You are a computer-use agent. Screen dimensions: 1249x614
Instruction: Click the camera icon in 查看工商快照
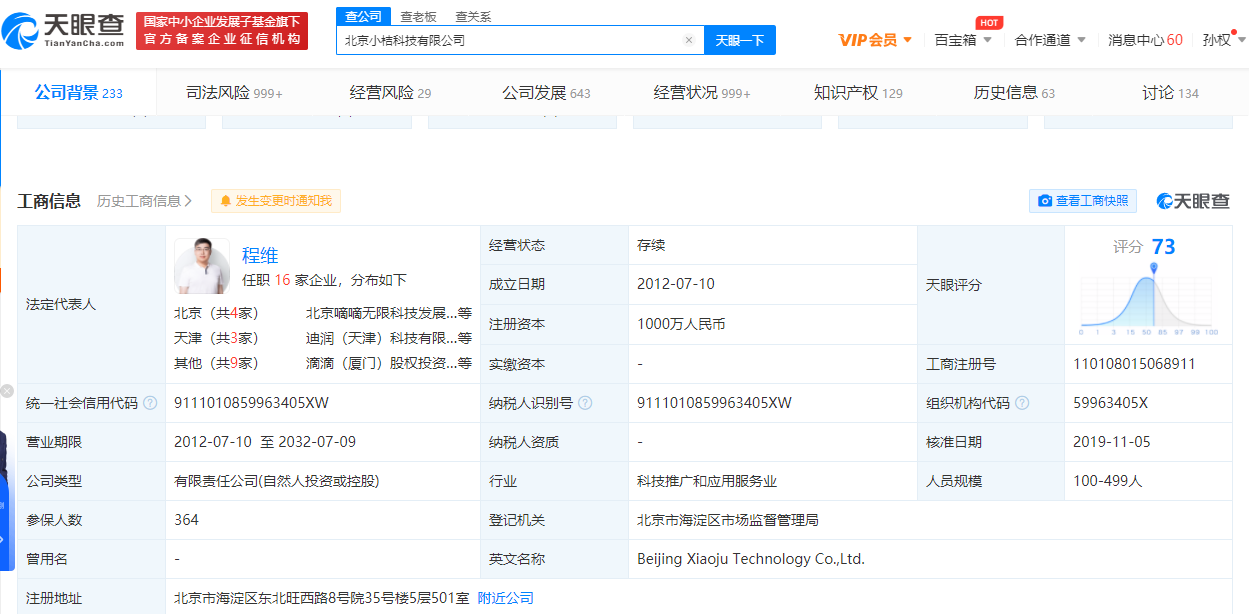(x=1045, y=201)
